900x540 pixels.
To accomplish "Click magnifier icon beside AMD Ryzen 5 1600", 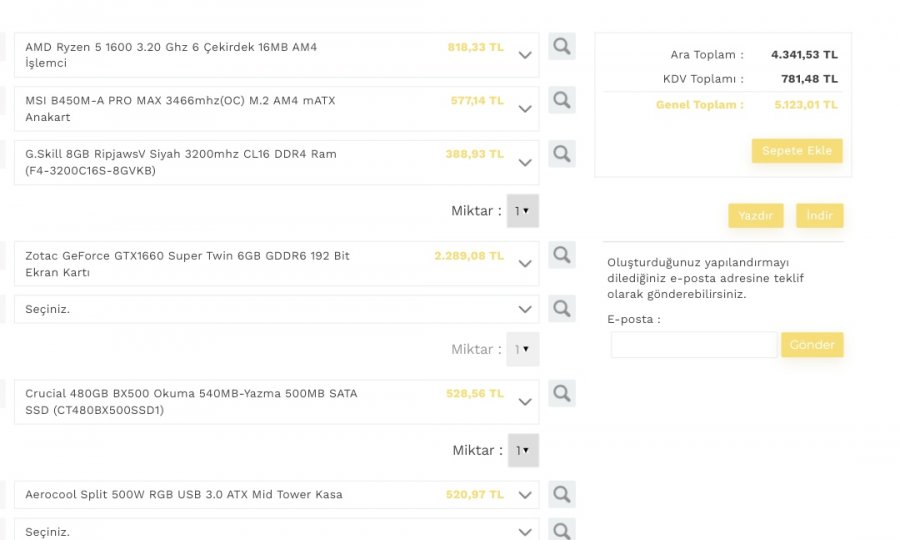I will pos(562,46).
